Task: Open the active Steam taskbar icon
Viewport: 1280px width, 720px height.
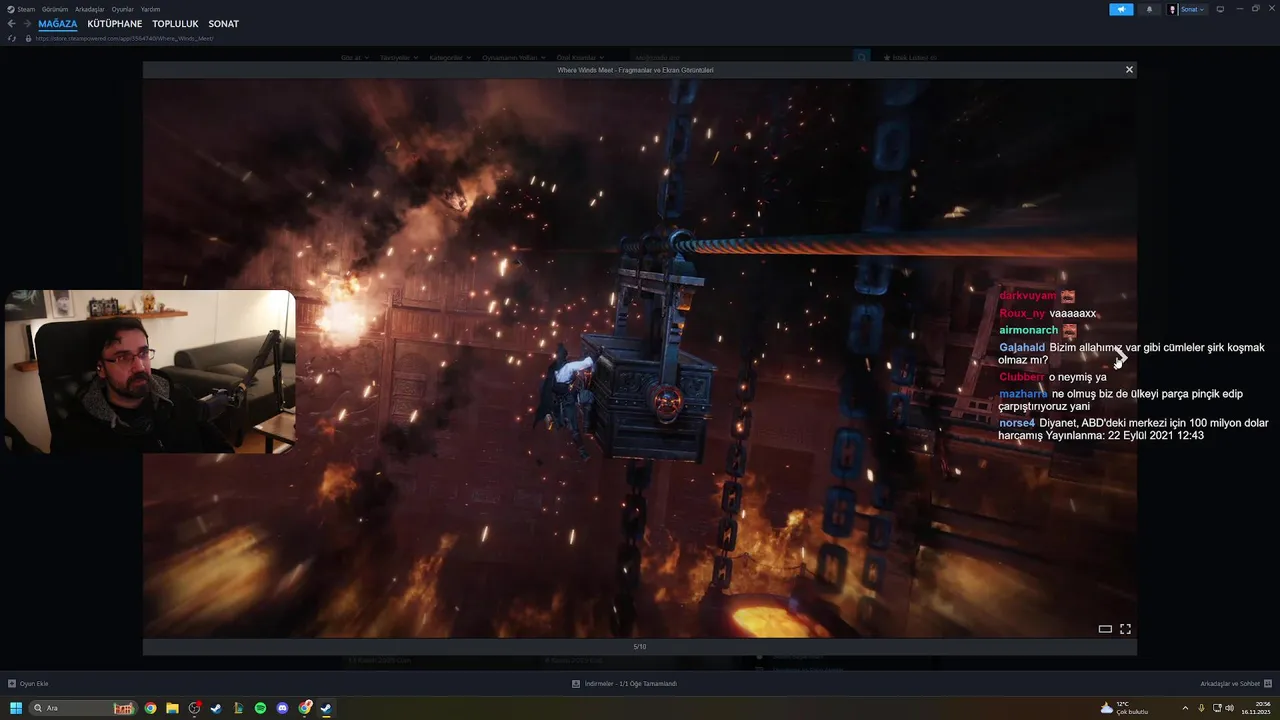Action: (326, 708)
